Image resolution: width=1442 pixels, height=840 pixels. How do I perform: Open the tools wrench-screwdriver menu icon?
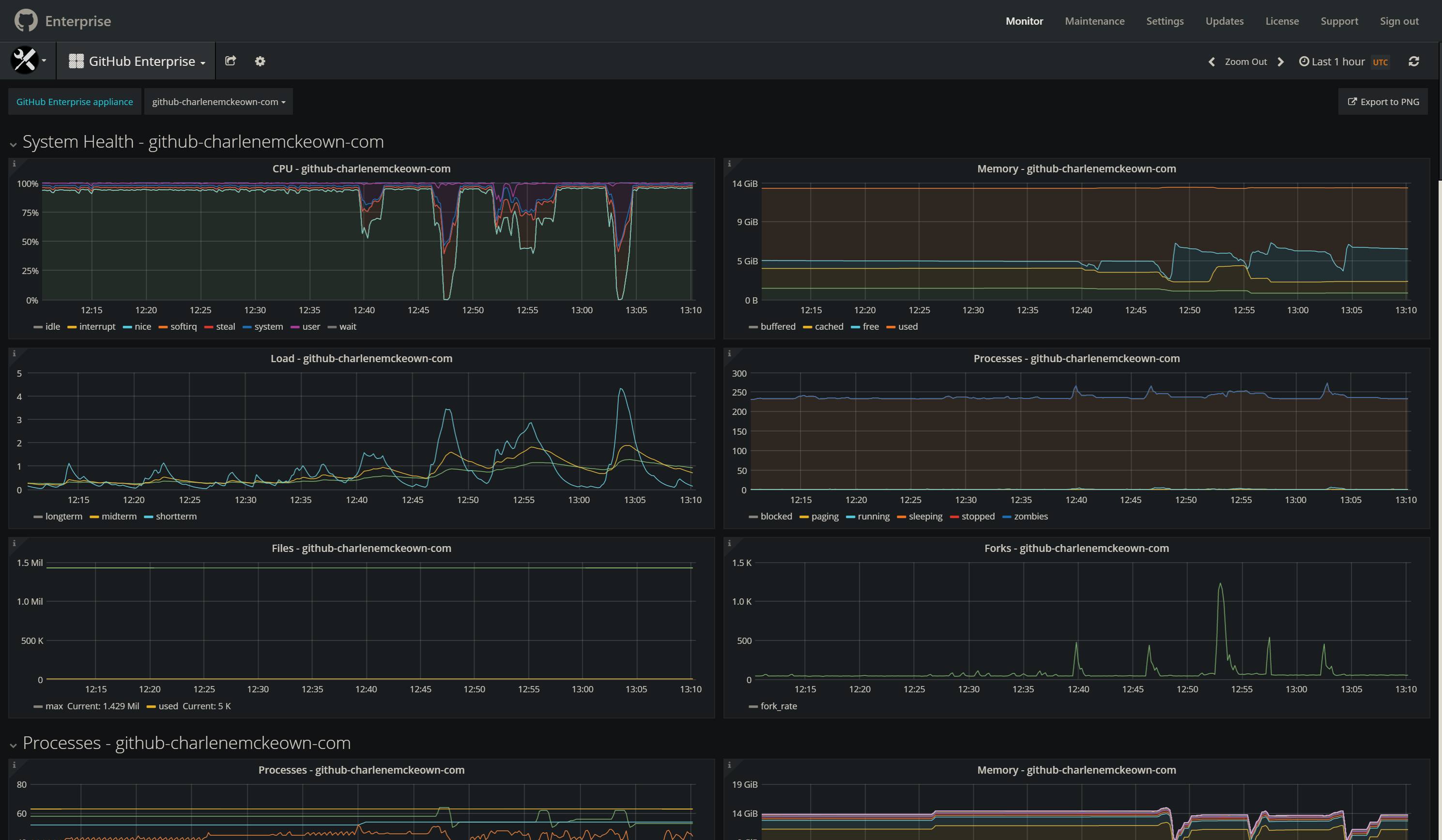coord(25,60)
